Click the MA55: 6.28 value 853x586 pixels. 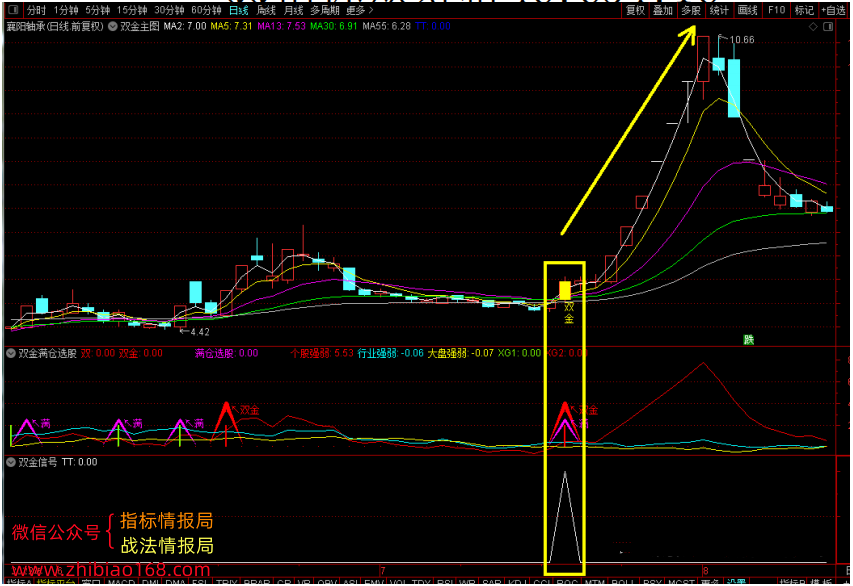pyautogui.click(x=386, y=26)
